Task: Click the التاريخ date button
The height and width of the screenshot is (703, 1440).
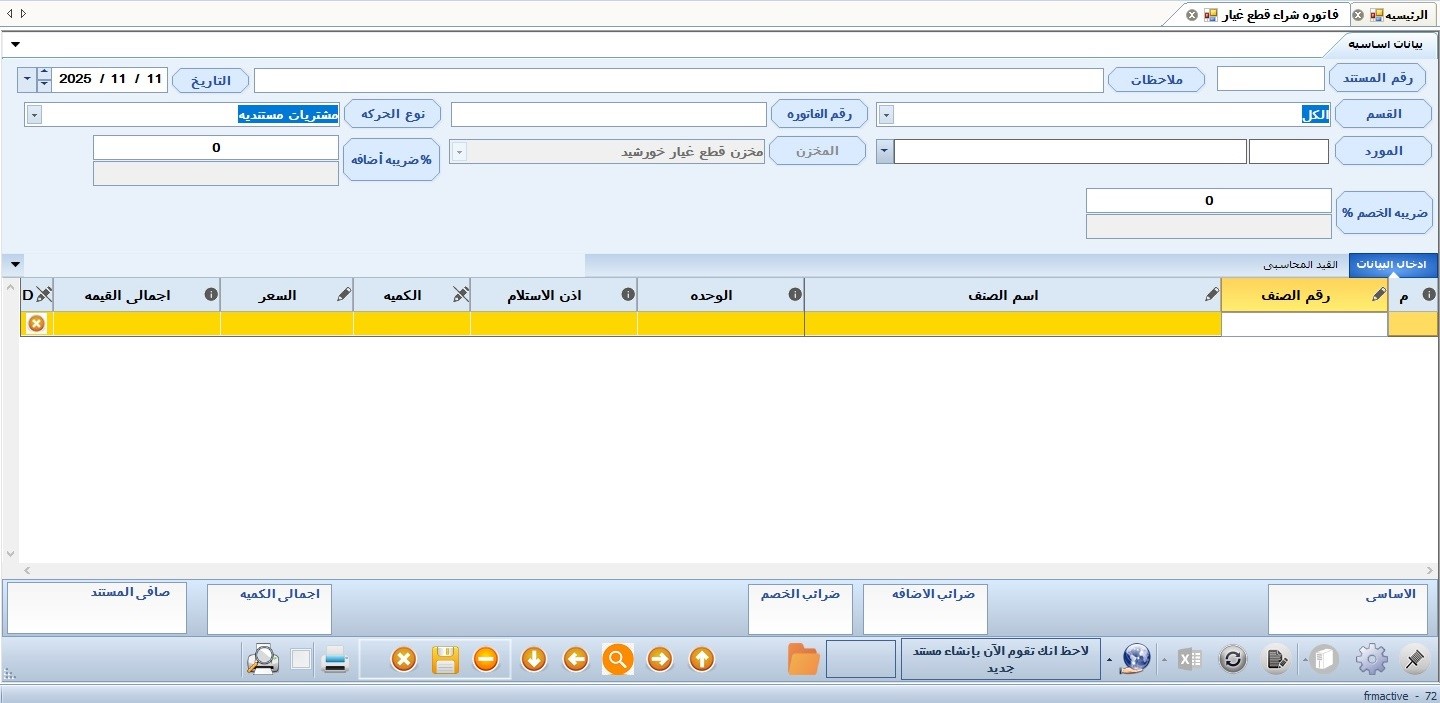Action: click(210, 80)
